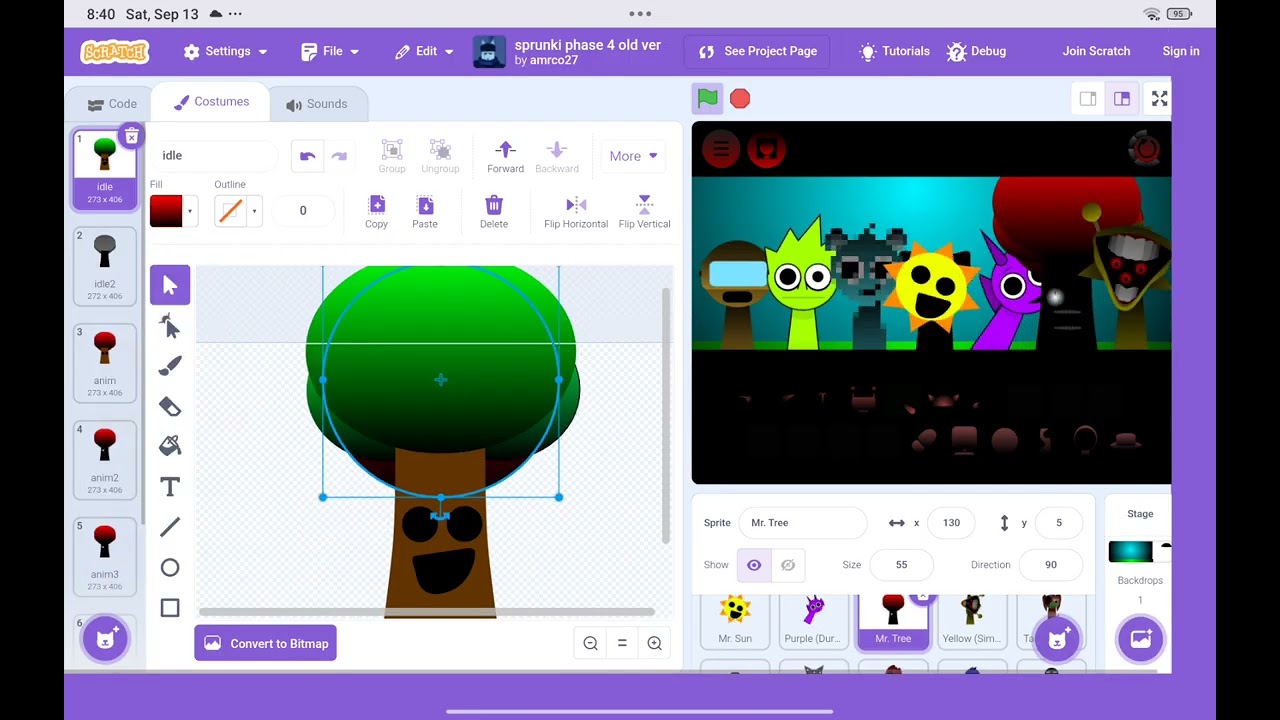Select the Eraser tool

[170, 406]
